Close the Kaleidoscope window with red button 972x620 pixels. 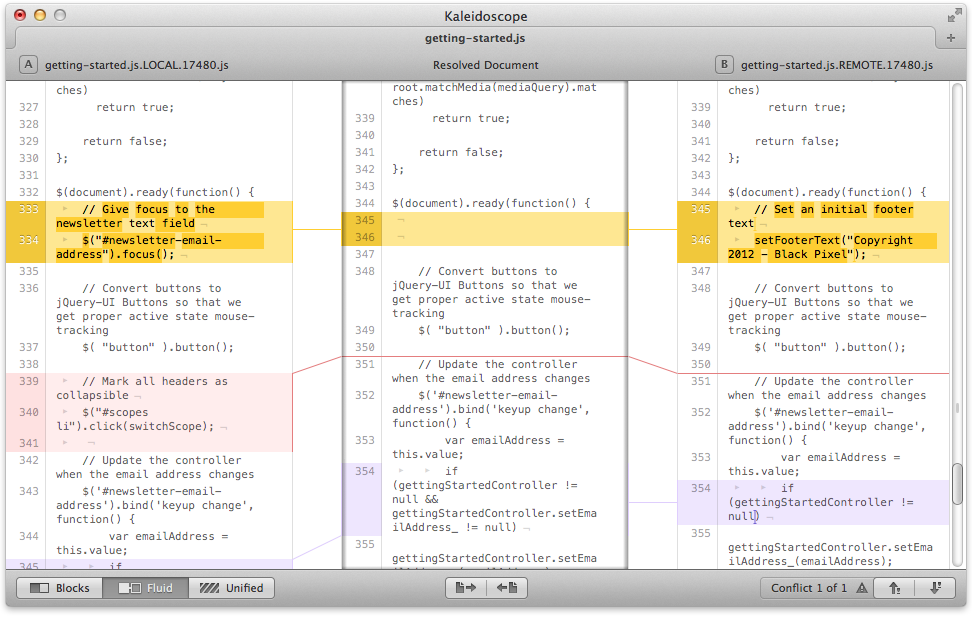20,16
